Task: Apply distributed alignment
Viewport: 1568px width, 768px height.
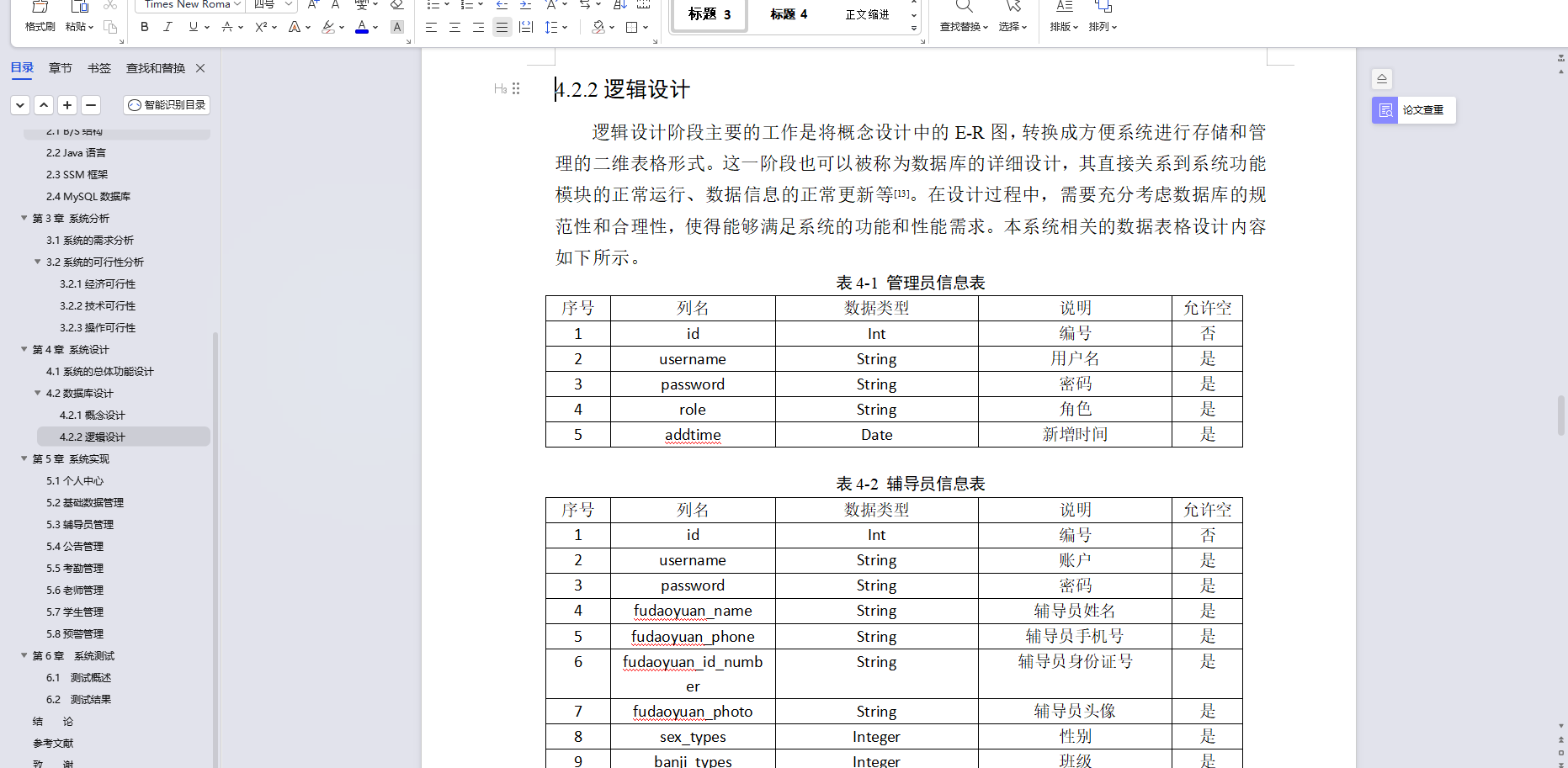Action: pyautogui.click(x=526, y=27)
